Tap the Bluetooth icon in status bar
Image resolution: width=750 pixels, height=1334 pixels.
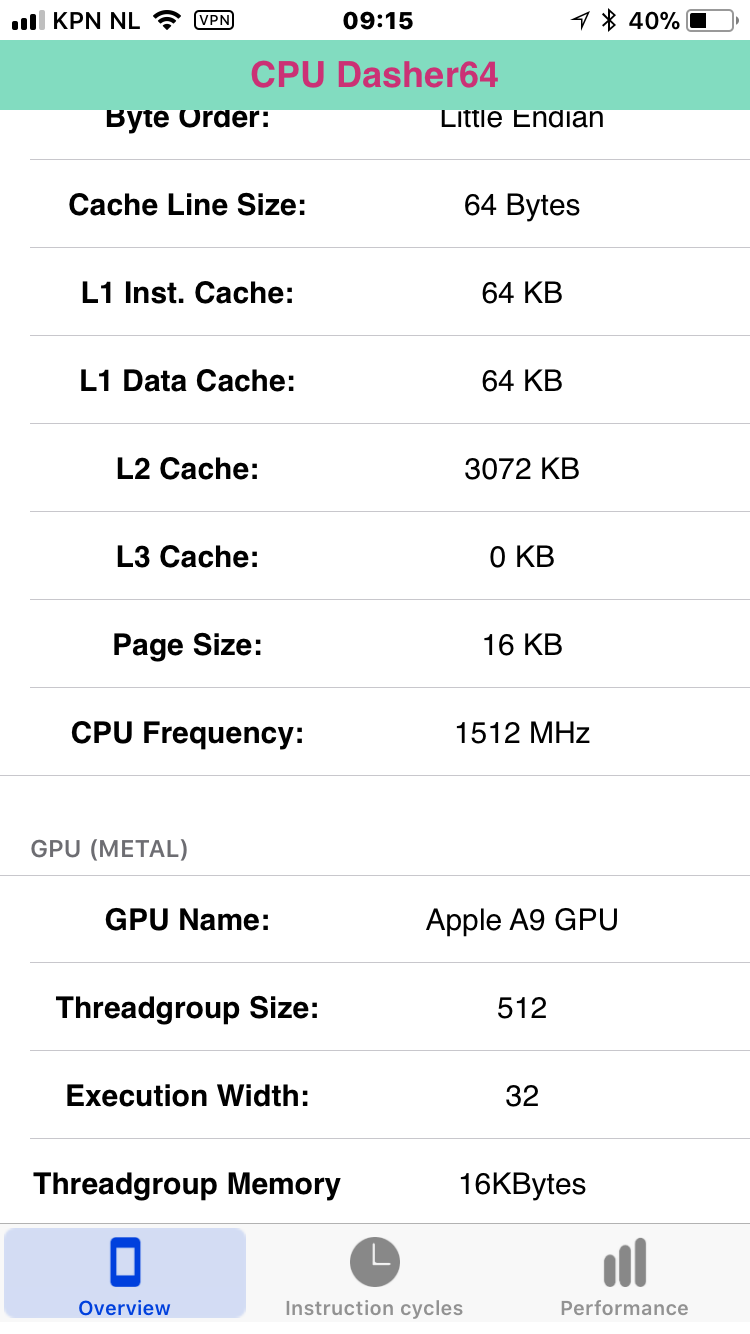pos(608,20)
